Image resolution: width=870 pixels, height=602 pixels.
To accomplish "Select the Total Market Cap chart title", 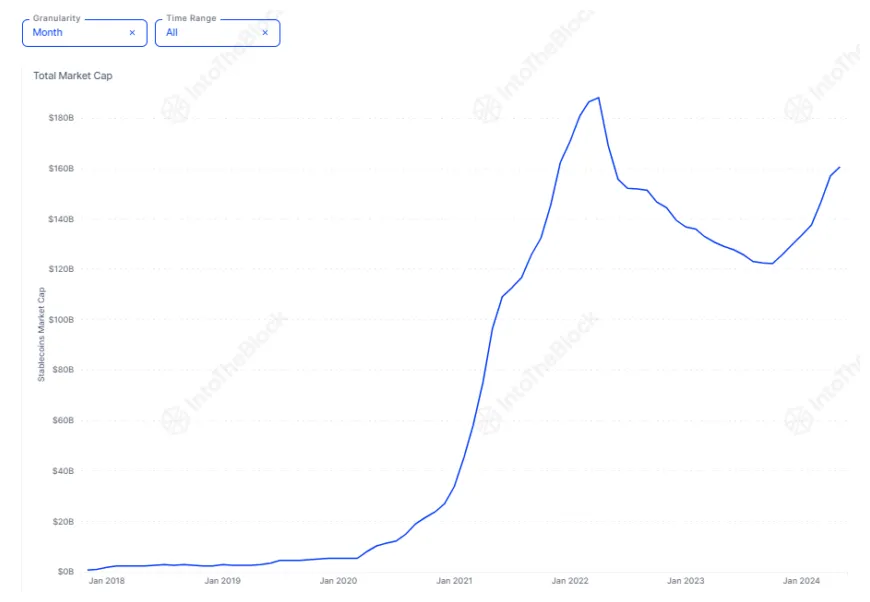I will tap(72, 75).
